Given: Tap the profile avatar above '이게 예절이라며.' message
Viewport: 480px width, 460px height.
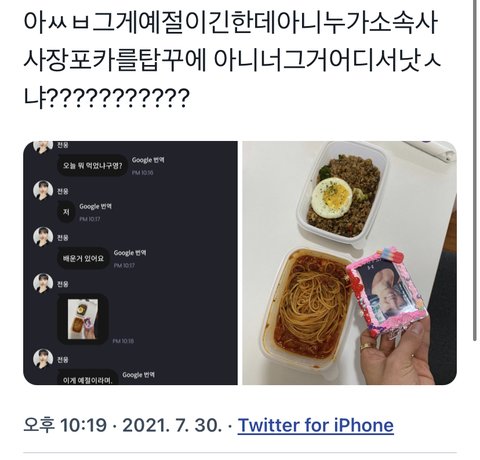Looking at the screenshot, I should (43, 359).
